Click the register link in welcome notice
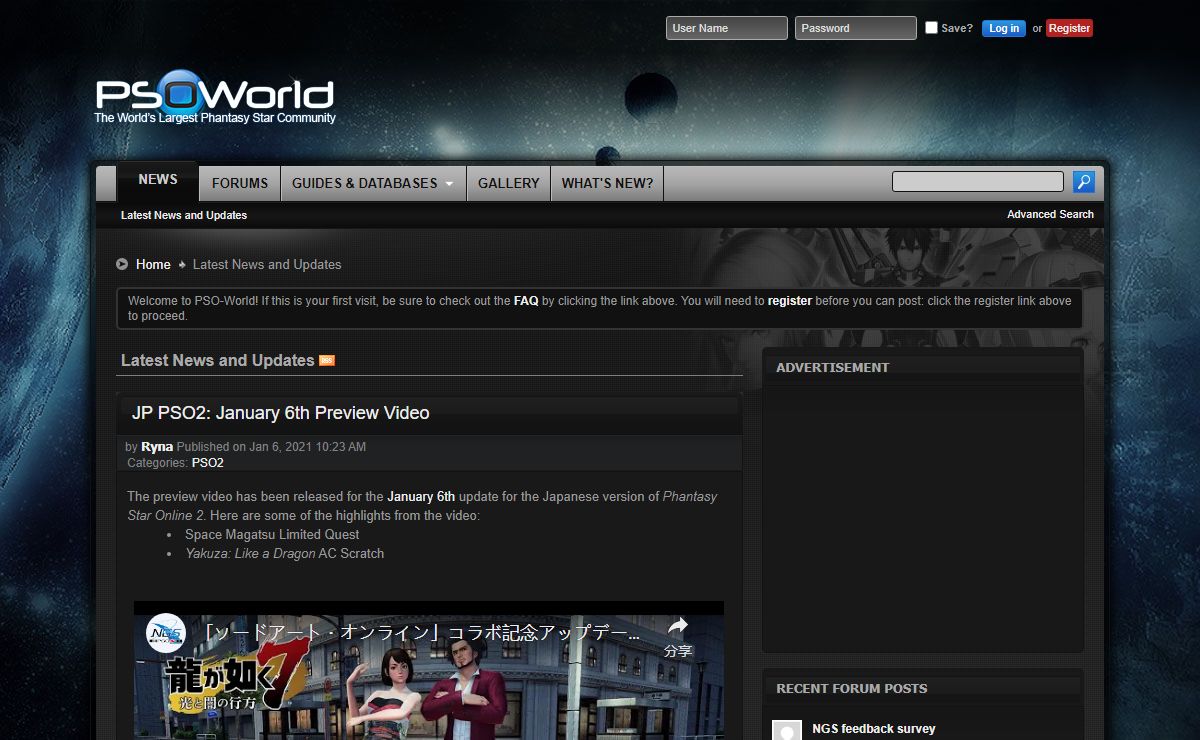The width and height of the screenshot is (1200, 740). coord(790,300)
